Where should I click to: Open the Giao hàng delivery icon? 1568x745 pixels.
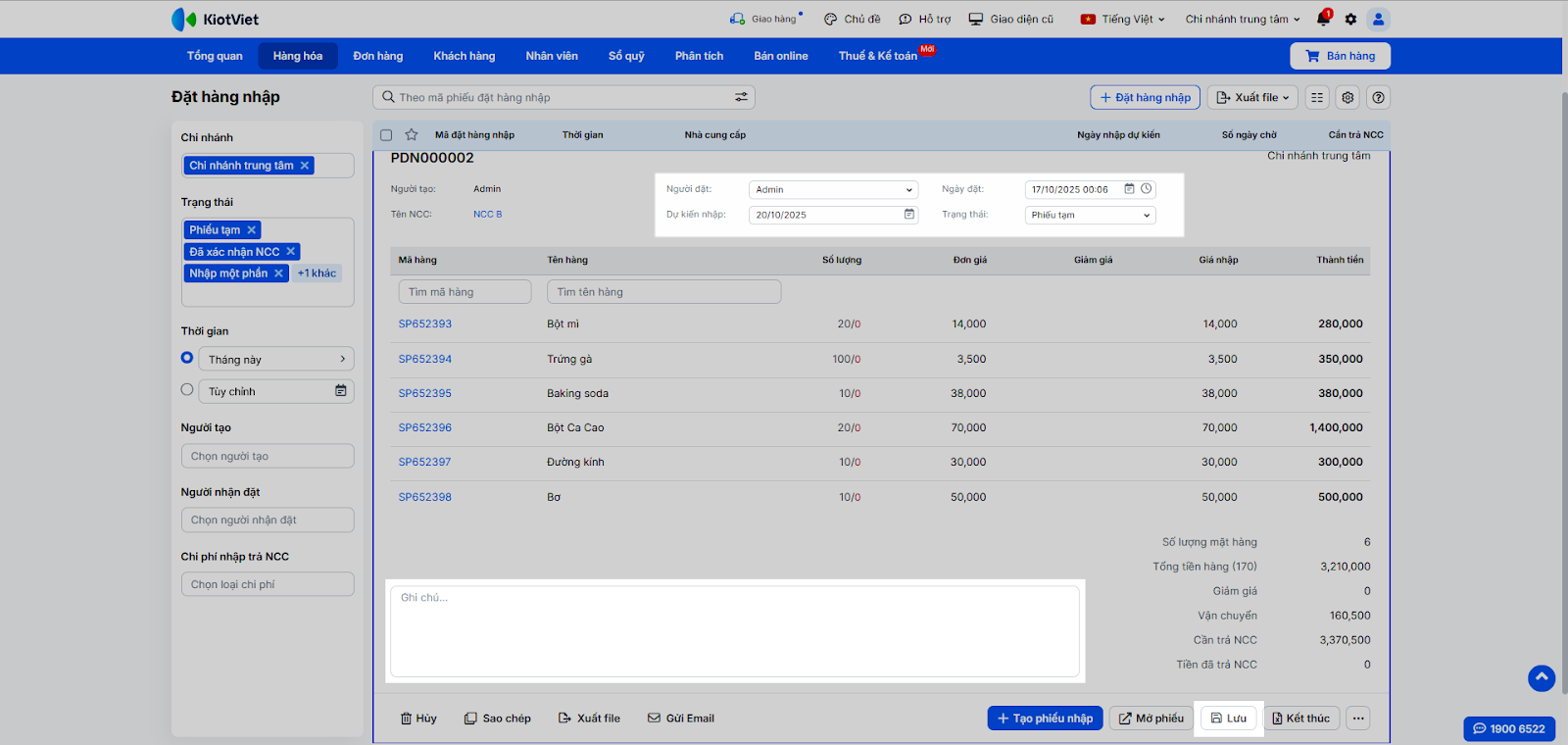click(x=737, y=19)
